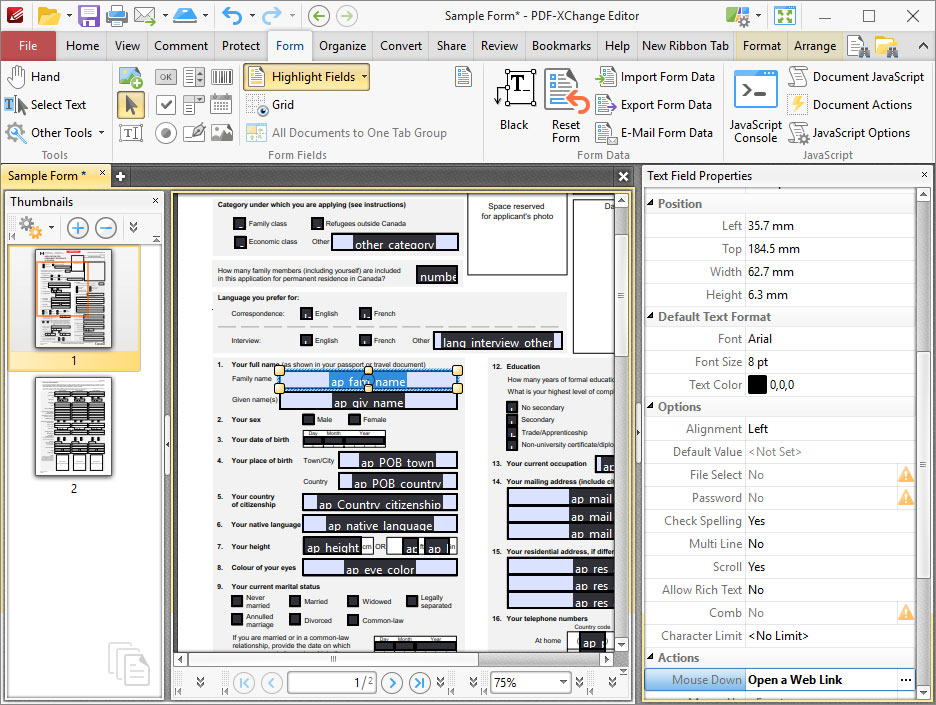Choose the Radio Button field tool
This screenshot has width=936, height=705.
point(166,133)
